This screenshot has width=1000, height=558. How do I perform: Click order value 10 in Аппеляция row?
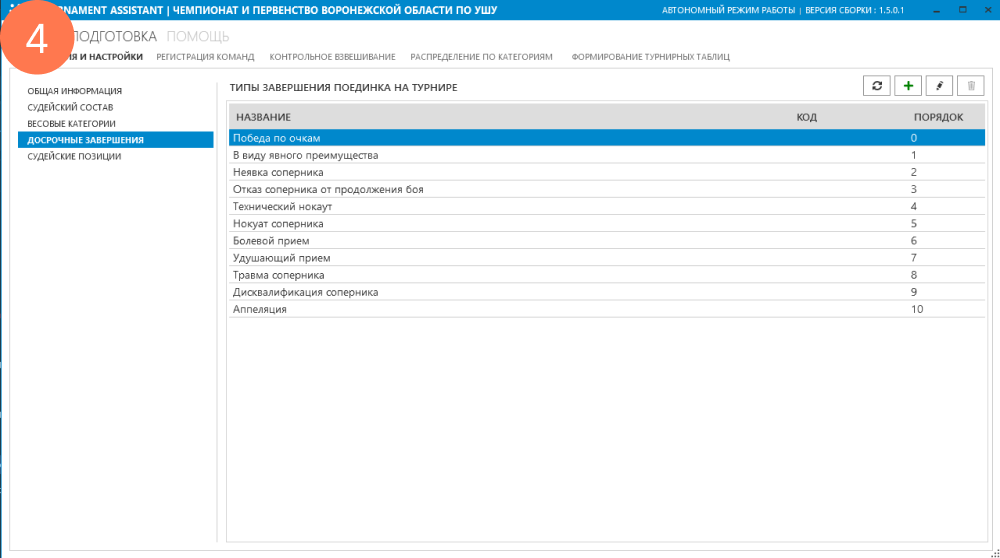point(916,309)
